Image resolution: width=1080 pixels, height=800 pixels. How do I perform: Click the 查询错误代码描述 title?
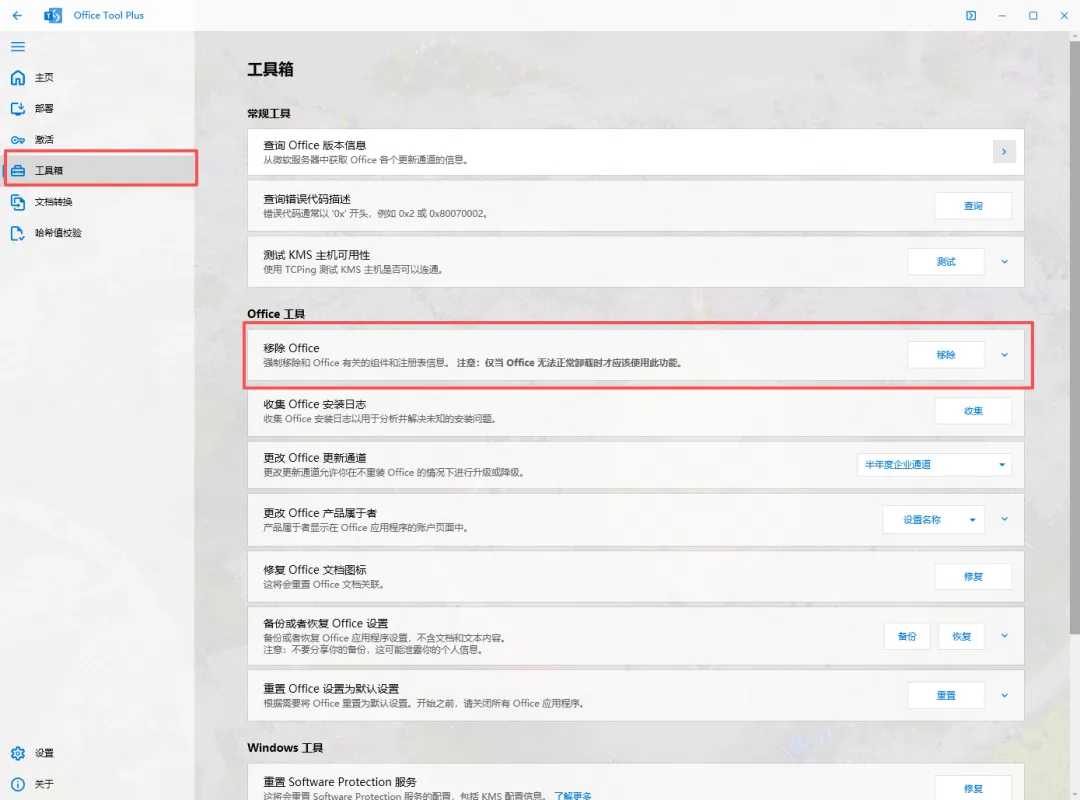pos(307,199)
